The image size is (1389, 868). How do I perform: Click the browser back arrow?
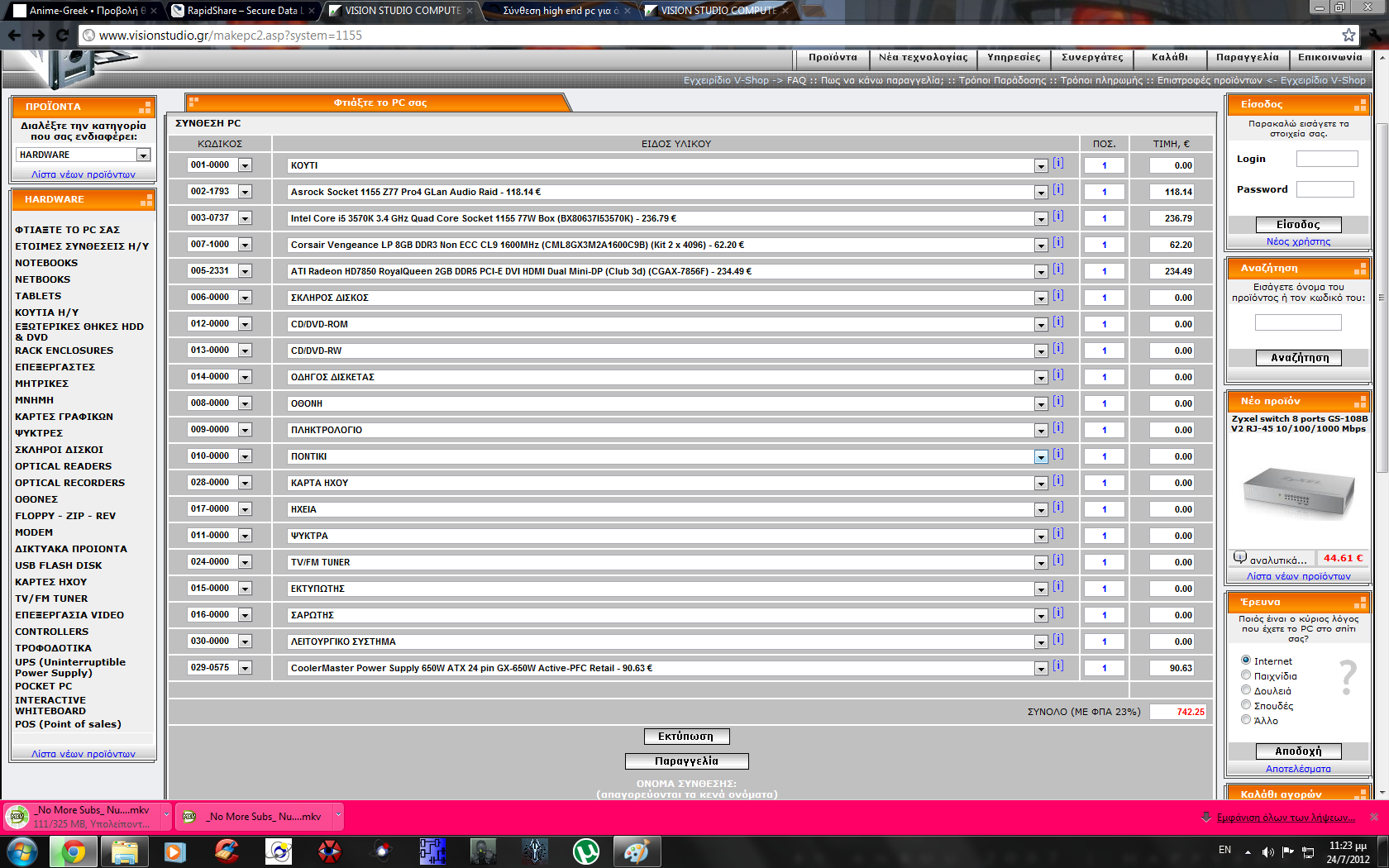click(x=14, y=35)
